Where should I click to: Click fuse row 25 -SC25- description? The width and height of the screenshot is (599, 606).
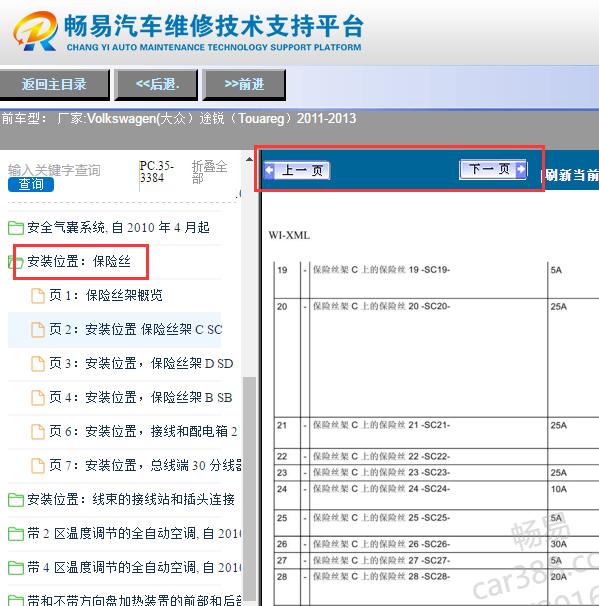pyautogui.click(x=381, y=518)
